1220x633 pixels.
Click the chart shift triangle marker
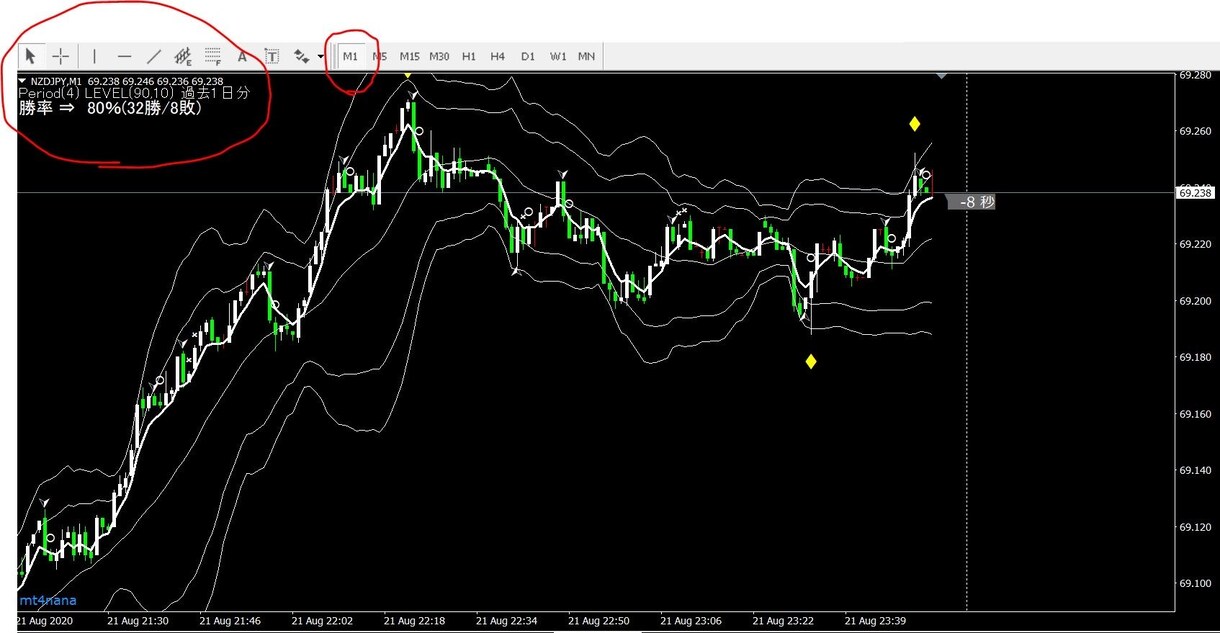(x=941, y=75)
